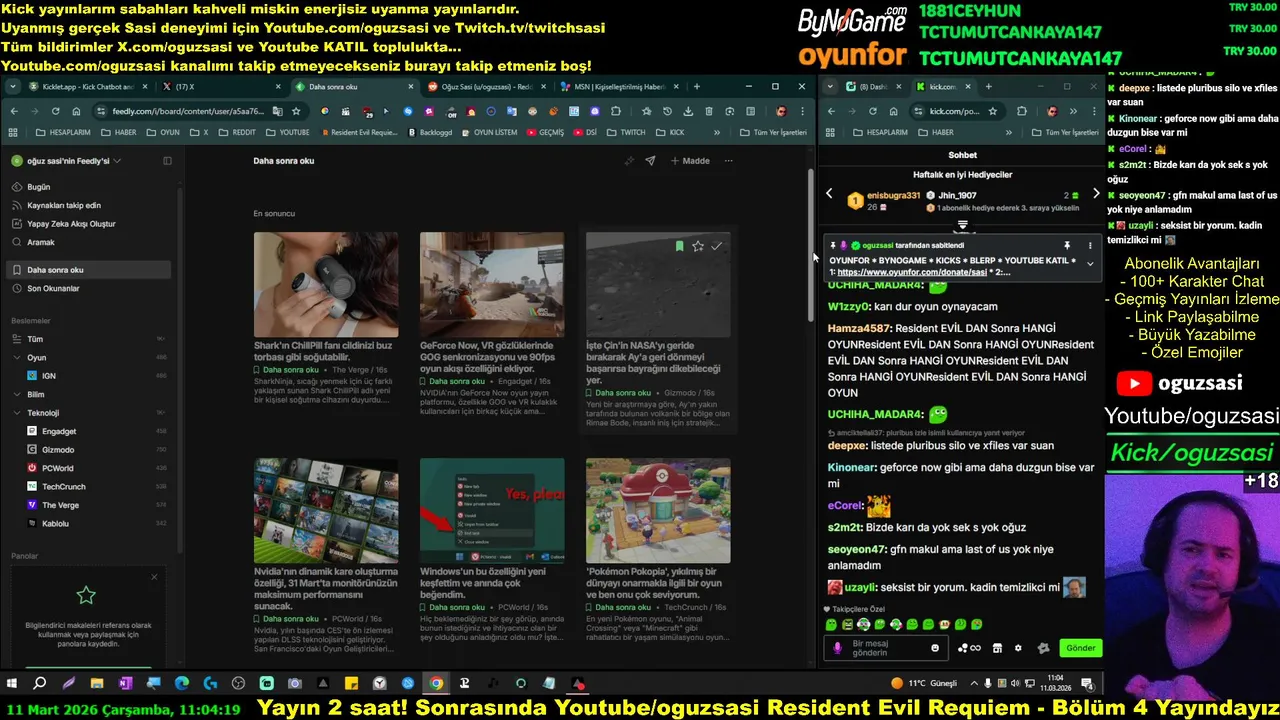Open a new tab in the Feedly window
This screenshot has height=720, width=1280.
point(696,87)
